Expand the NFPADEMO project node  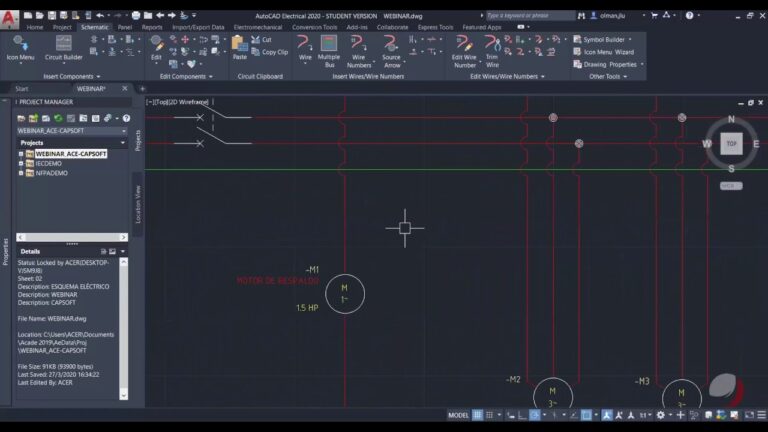click(21, 172)
